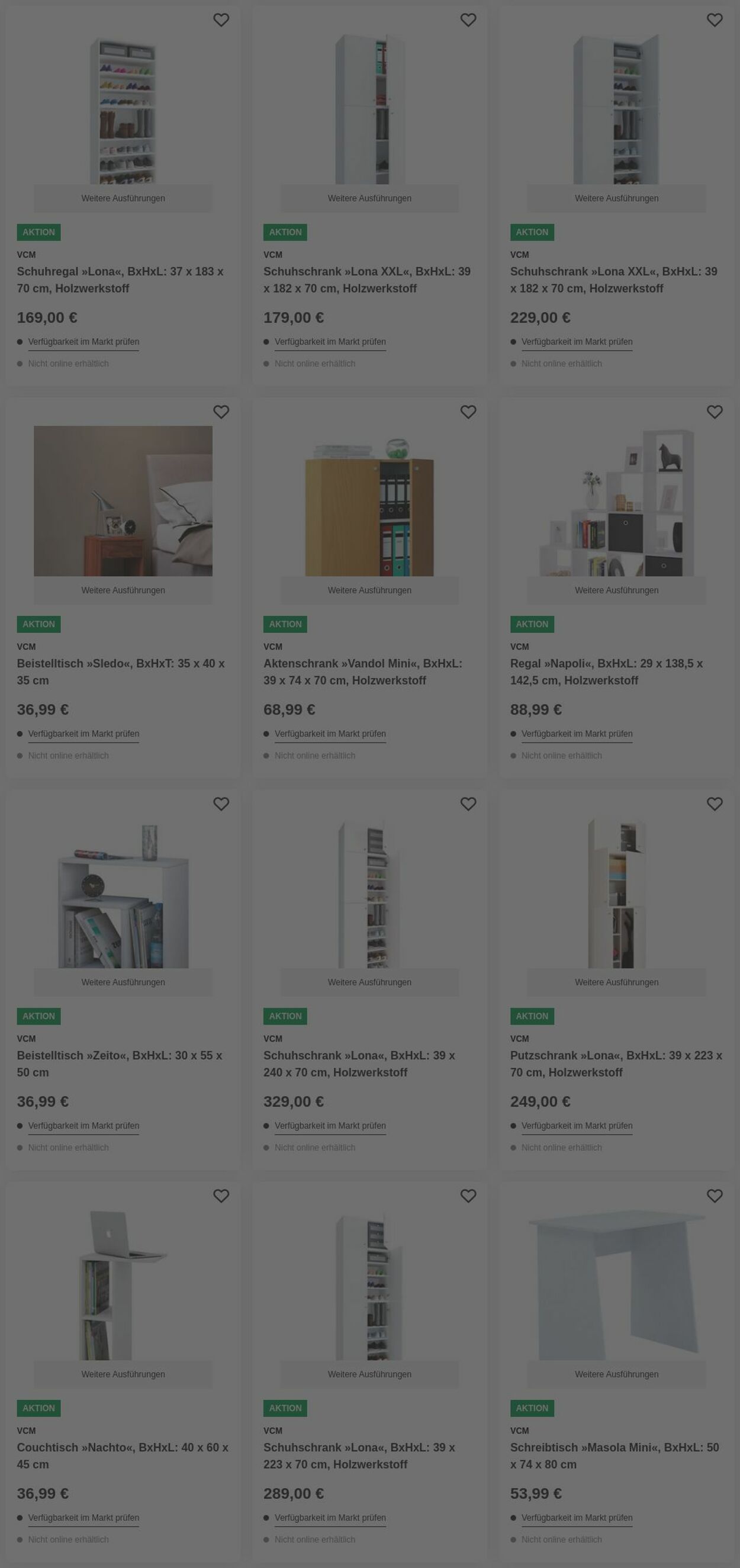Check market availability for Beistelltisch Sledo

point(83,734)
